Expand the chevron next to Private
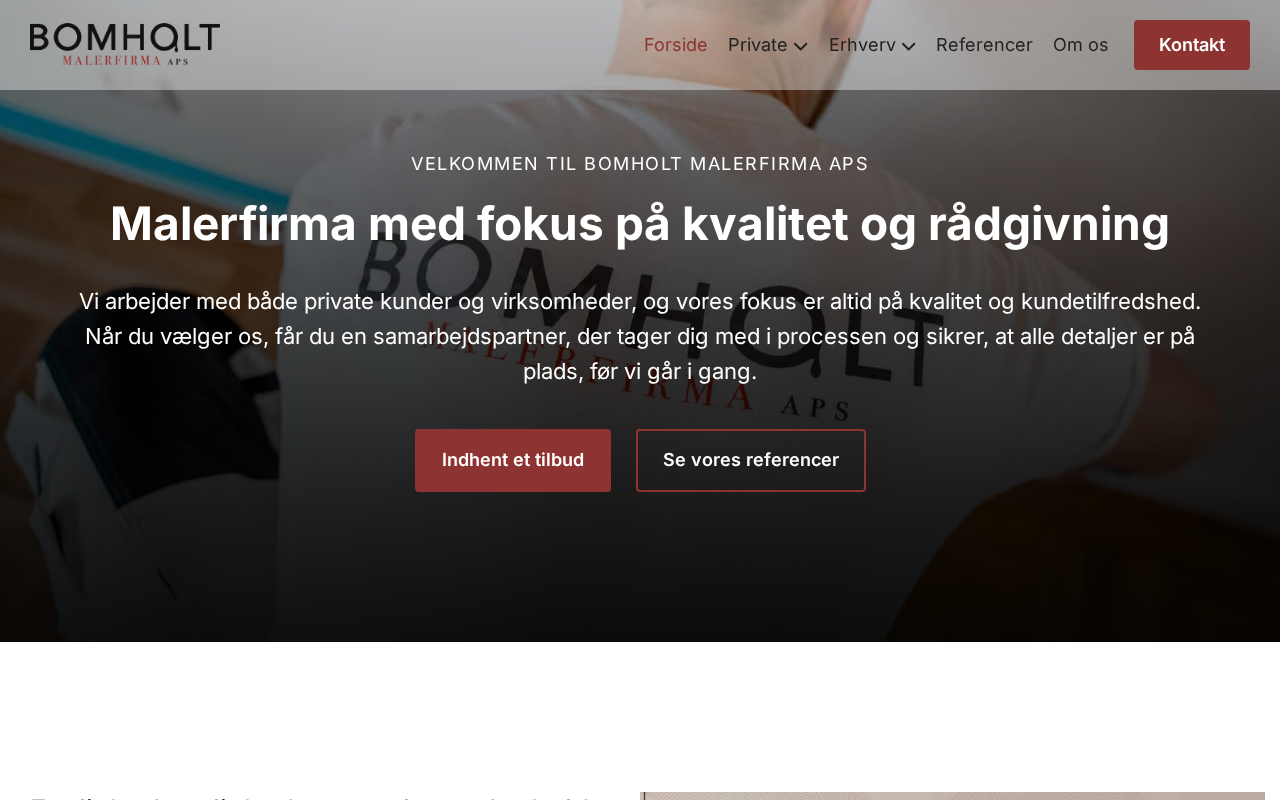The image size is (1280, 800). (x=801, y=46)
